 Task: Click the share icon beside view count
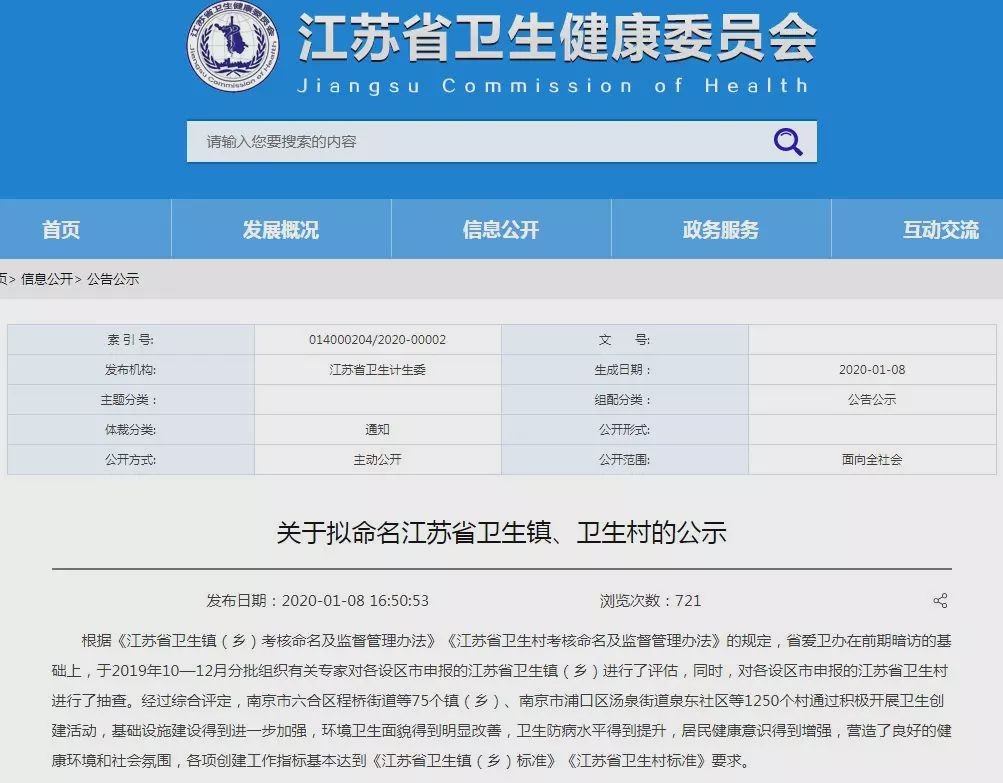[940, 601]
